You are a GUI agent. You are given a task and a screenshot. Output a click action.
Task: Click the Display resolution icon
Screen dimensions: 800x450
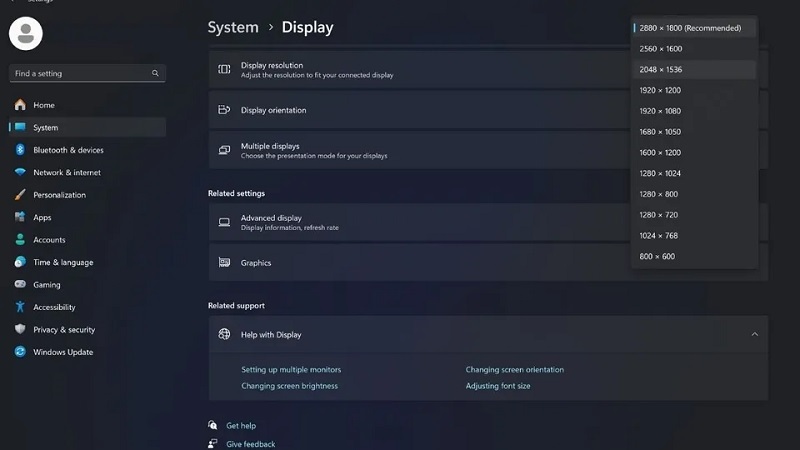(x=224, y=69)
